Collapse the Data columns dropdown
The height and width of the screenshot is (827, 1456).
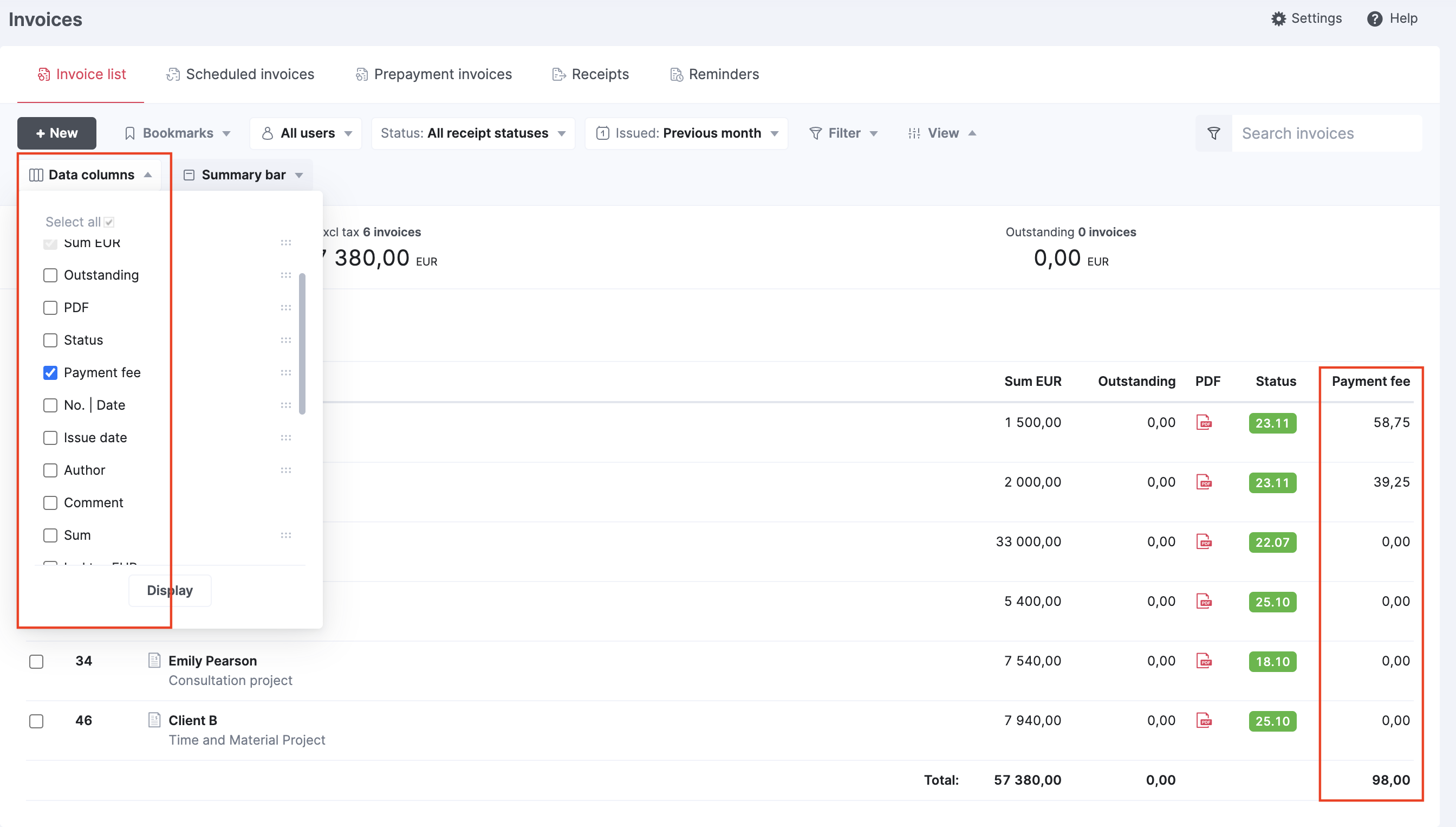(x=91, y=175)
